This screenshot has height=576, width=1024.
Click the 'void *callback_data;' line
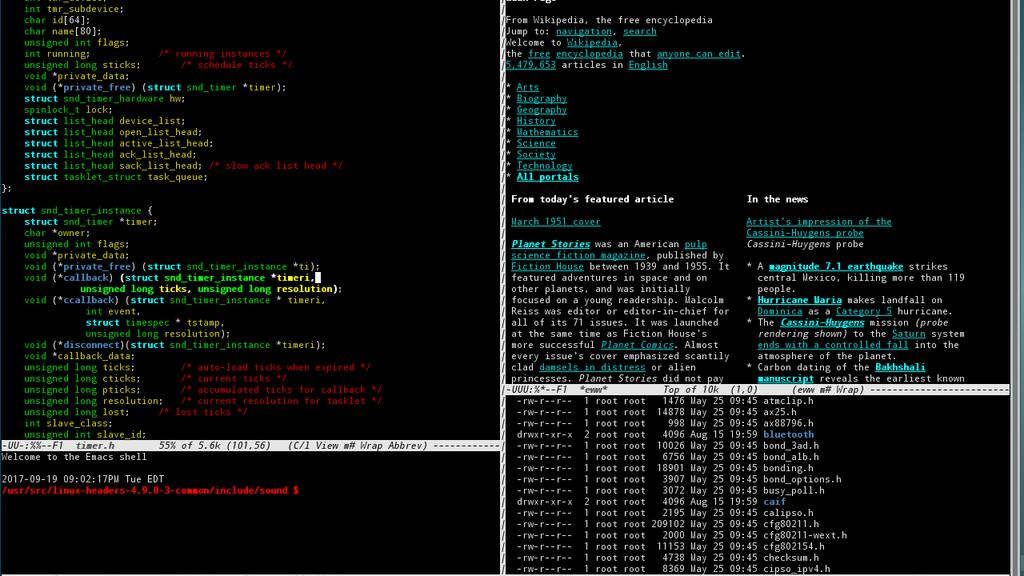point(80,356)
